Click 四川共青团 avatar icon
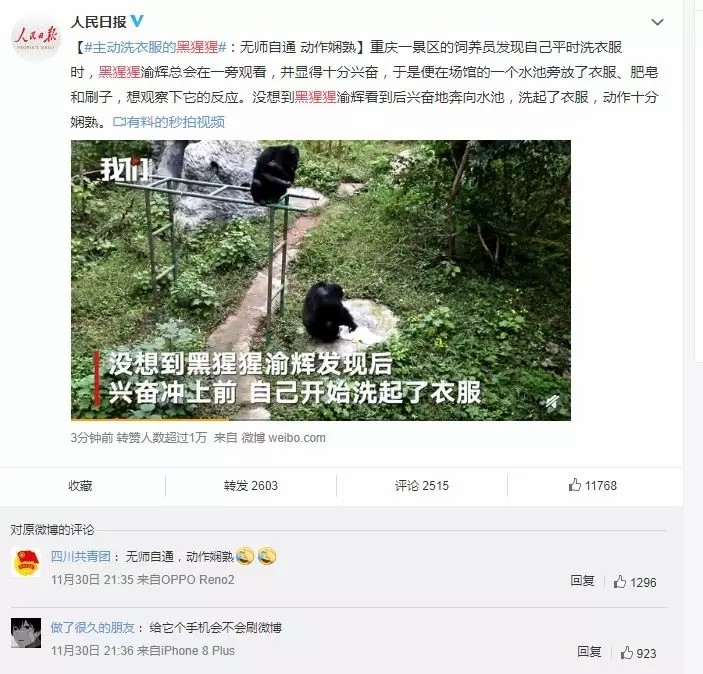Image resolution: width=703 pixels, height=674 pixels. tap(26, 562)
